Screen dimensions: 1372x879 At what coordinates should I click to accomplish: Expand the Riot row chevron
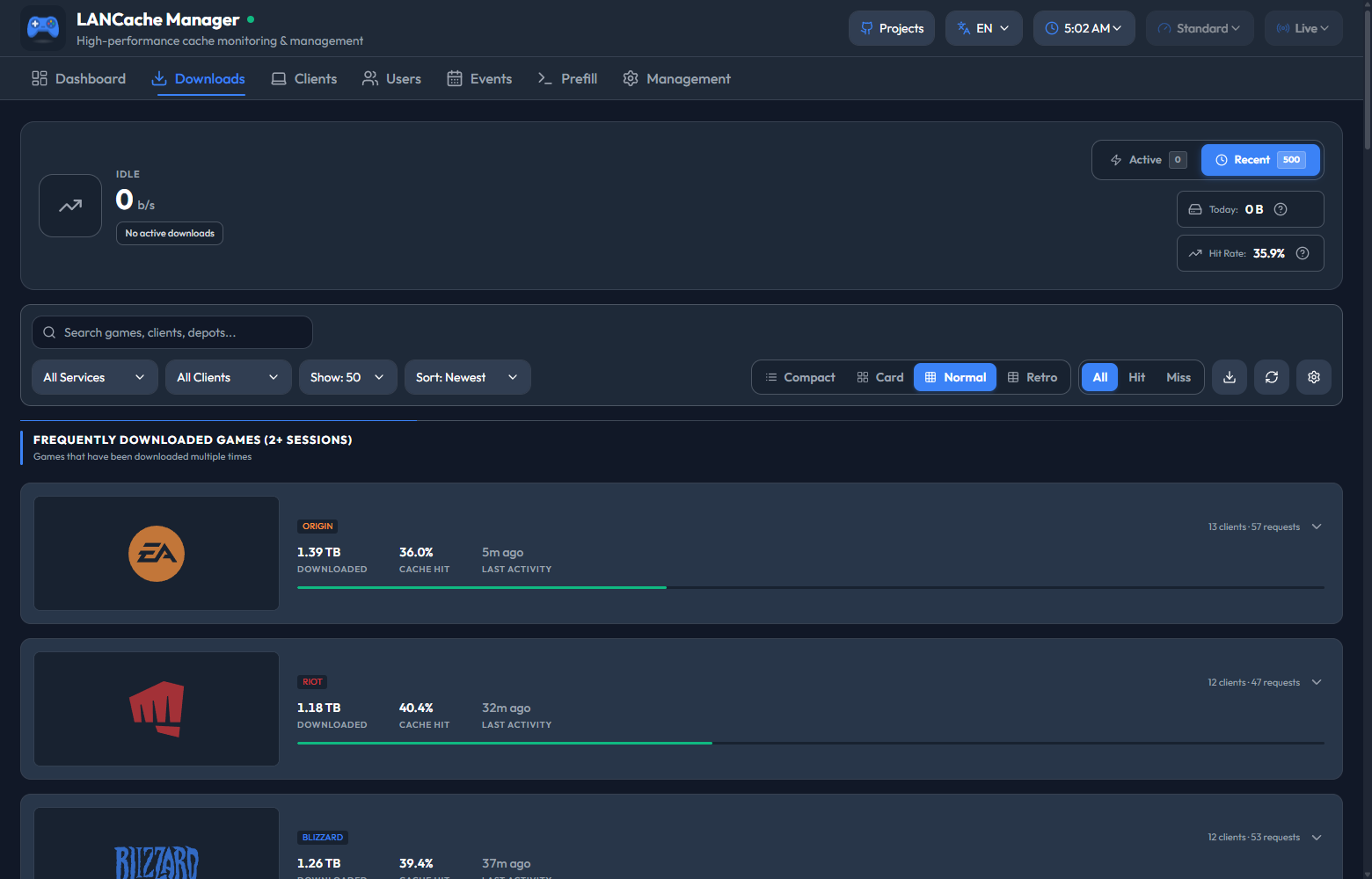(1317, 682)
